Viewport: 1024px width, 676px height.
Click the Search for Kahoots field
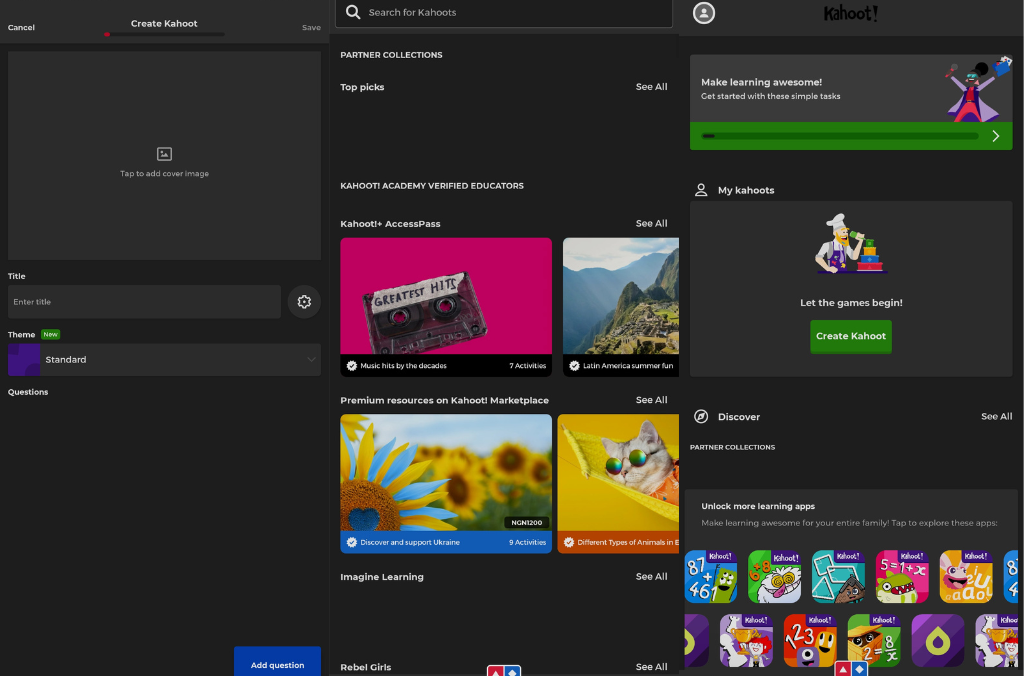(x=504, y=12)
